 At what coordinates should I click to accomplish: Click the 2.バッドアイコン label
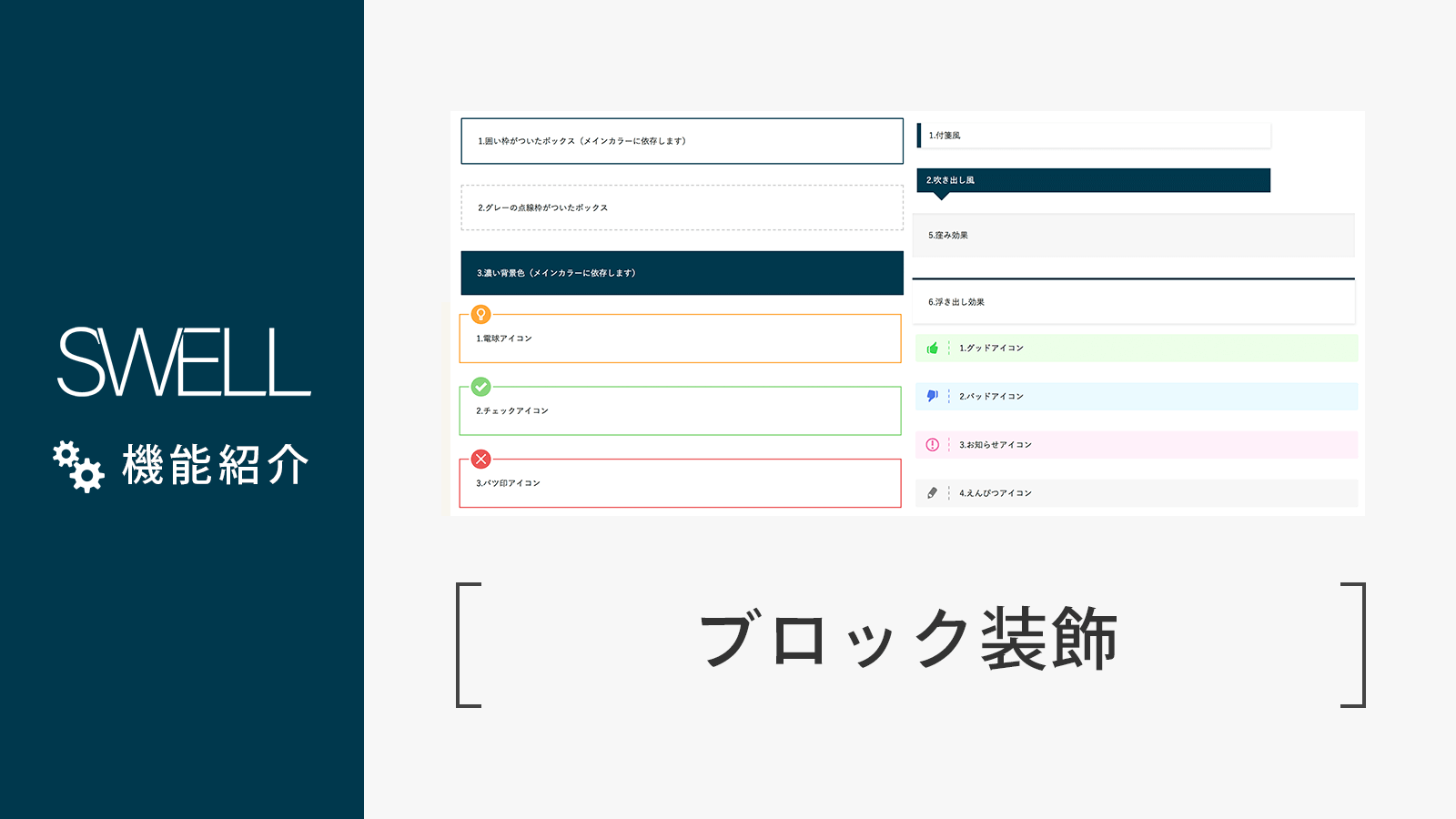[992, 397]
